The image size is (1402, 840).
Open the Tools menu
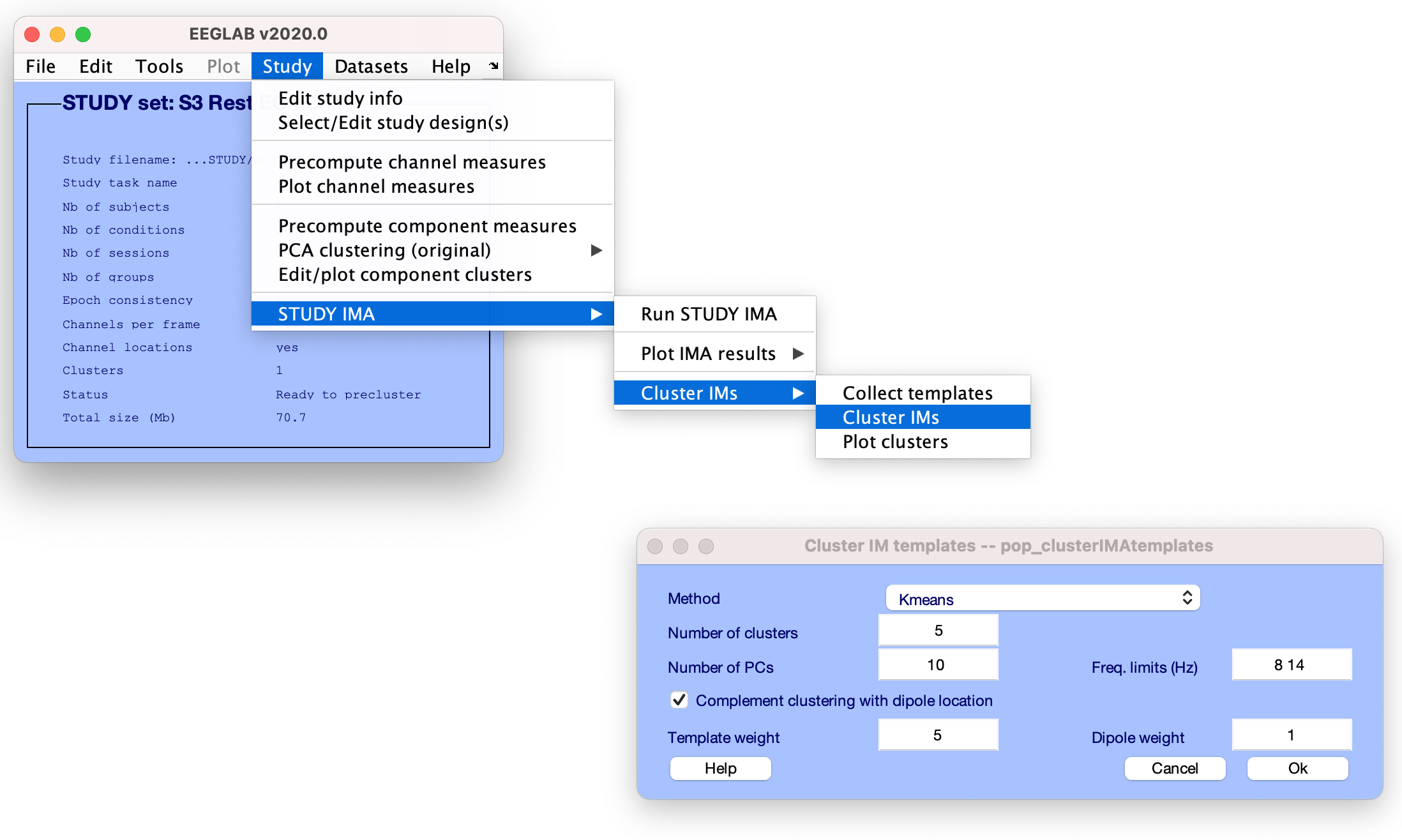[159, 66]
